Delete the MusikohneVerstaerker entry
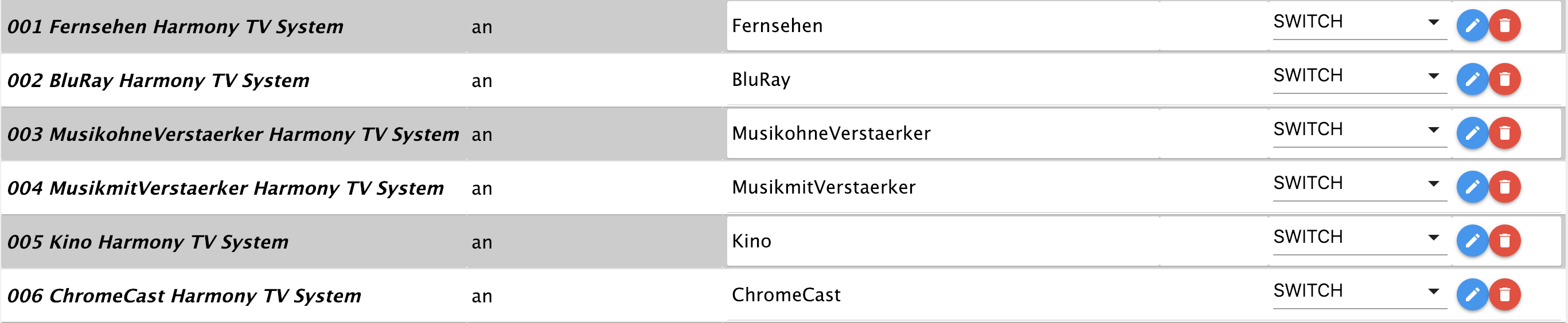The width and height of the screenshot is (1568, 323). (1504, 133)
